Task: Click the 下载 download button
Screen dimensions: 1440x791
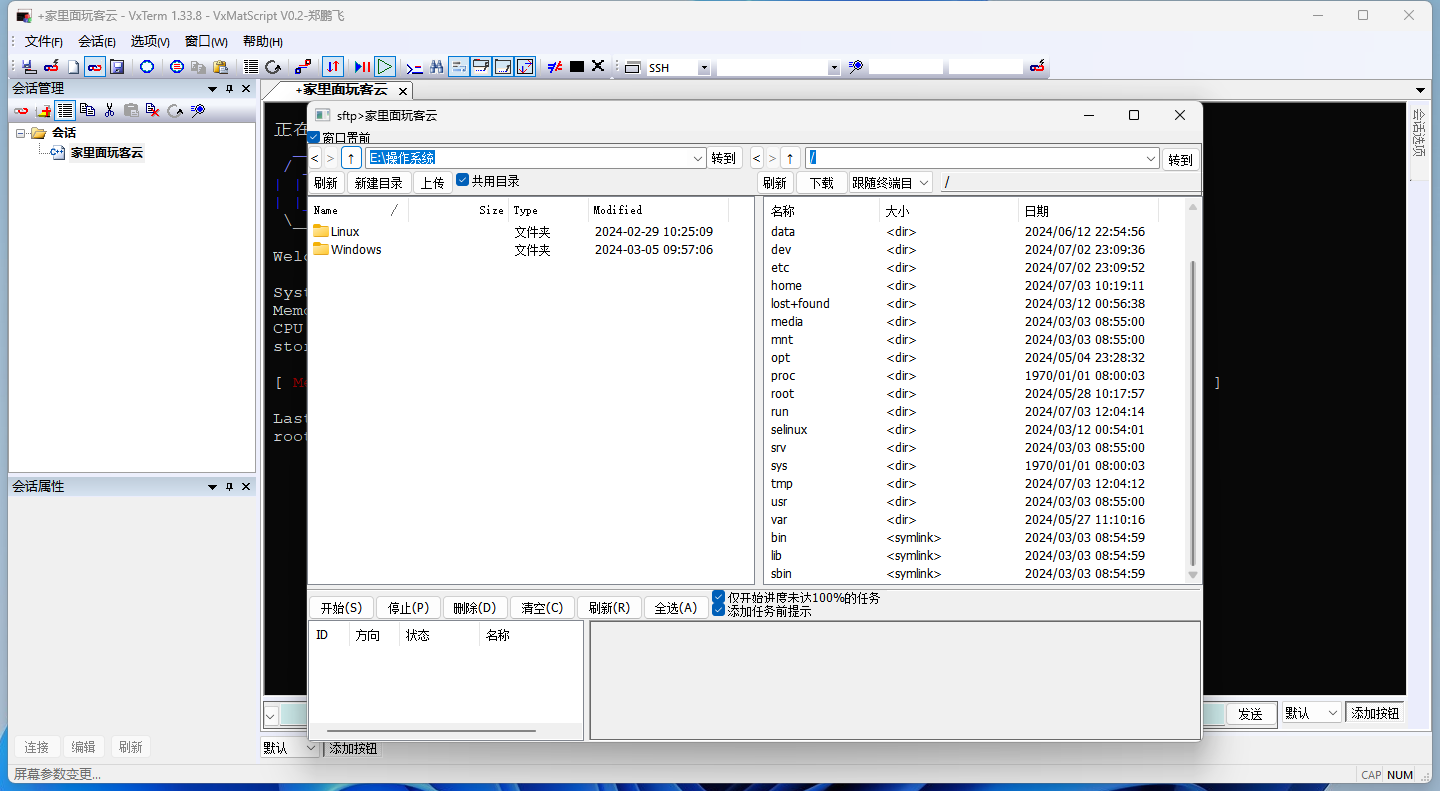Action: [x=821, y=183]
